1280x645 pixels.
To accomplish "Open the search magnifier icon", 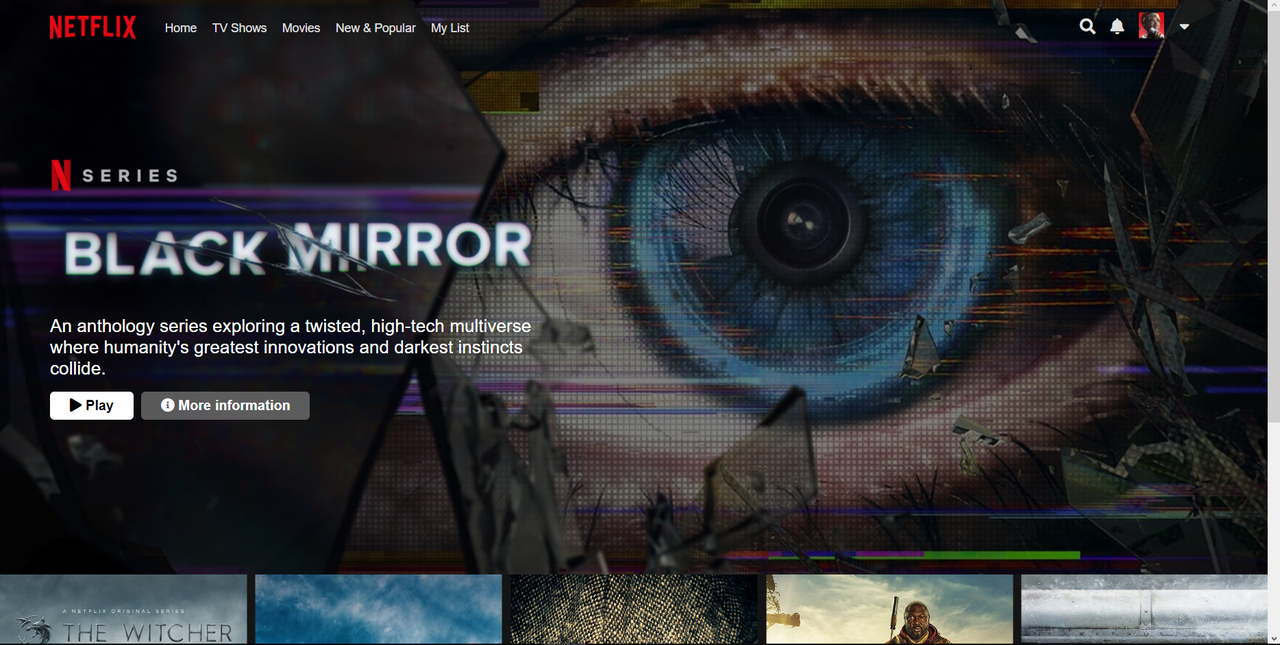I will coord(1087,26).
